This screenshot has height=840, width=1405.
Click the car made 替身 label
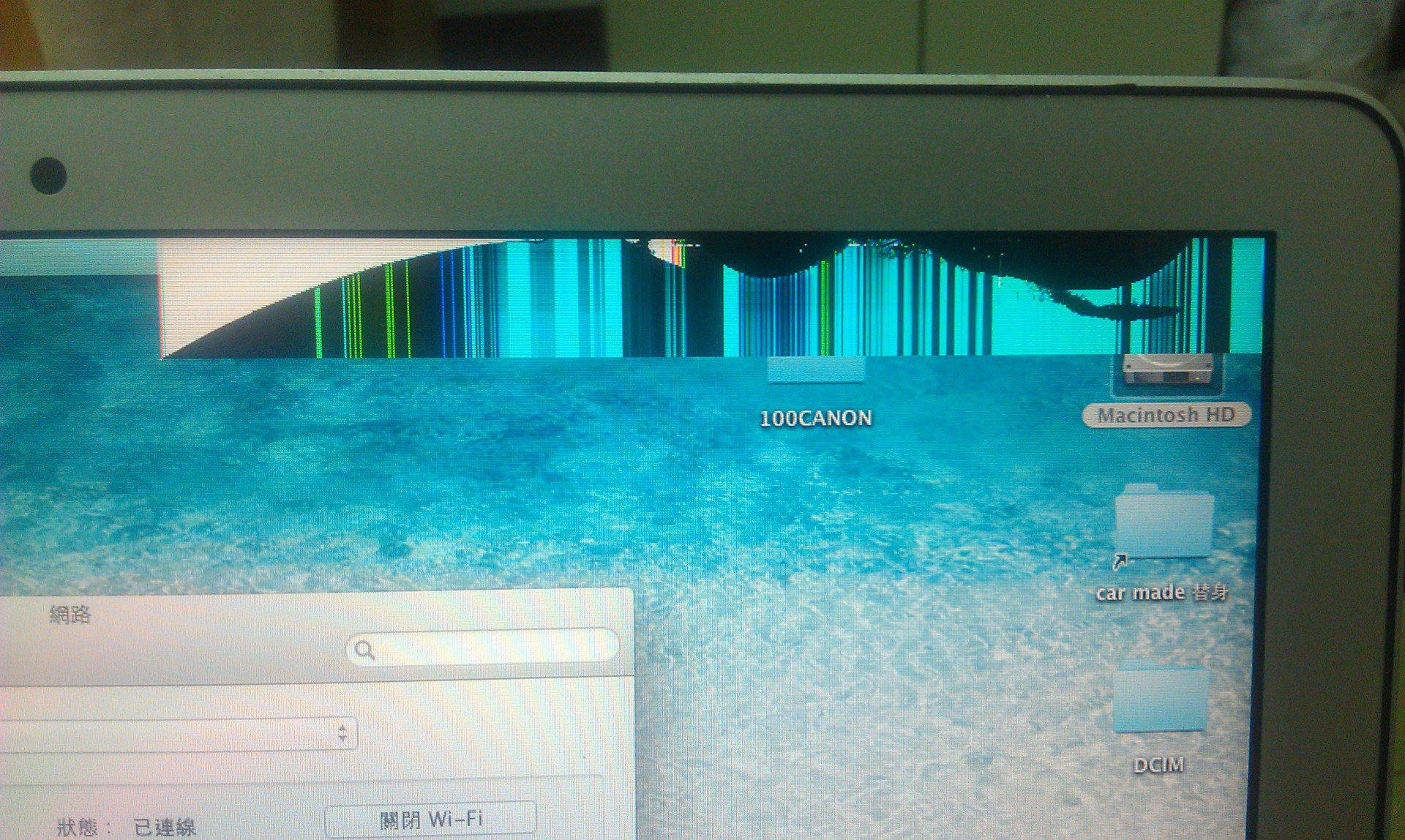point(1161,592)
